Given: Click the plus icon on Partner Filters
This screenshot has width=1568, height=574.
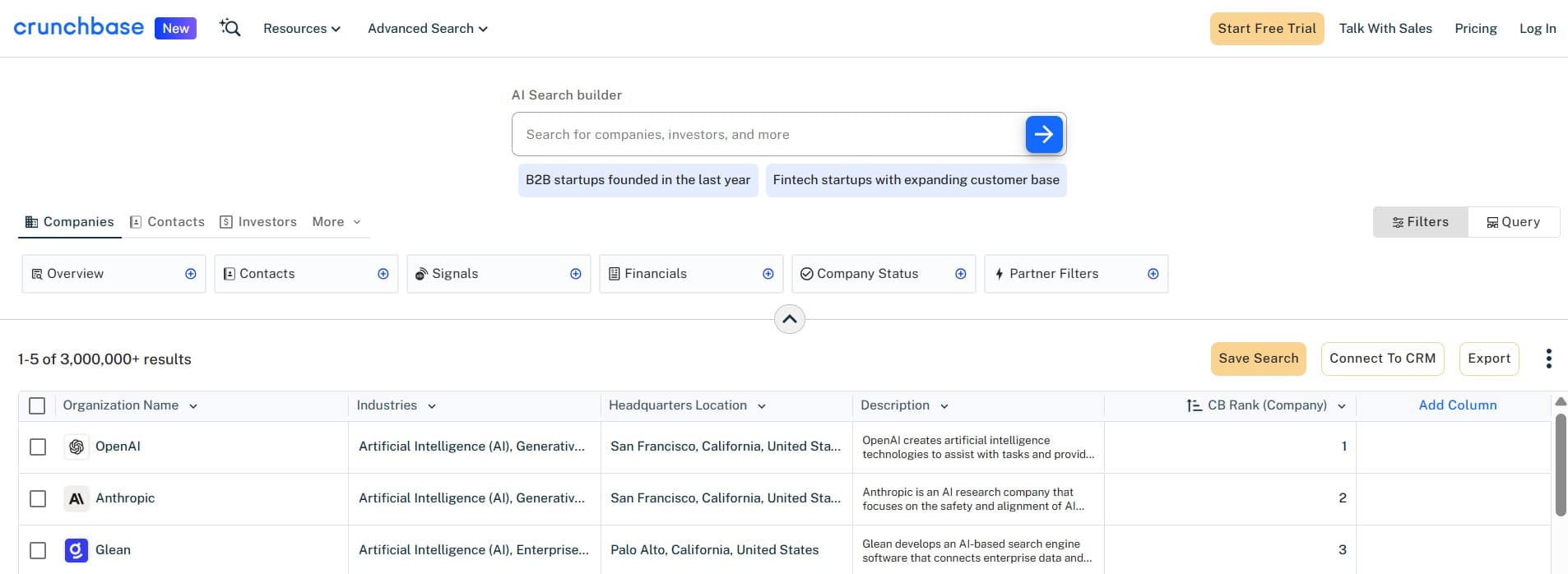Looking at the screenshot, I should [x=1153, y=274].
